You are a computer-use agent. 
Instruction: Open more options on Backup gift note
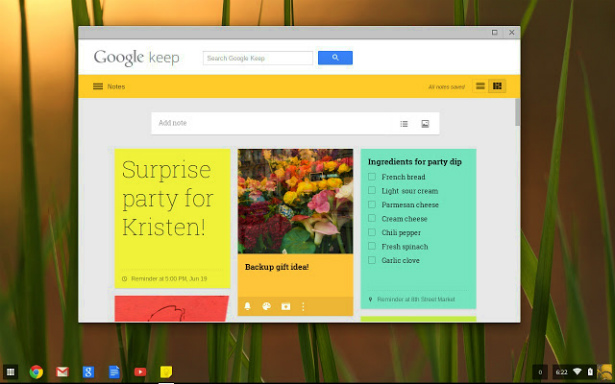coord(303,306)
